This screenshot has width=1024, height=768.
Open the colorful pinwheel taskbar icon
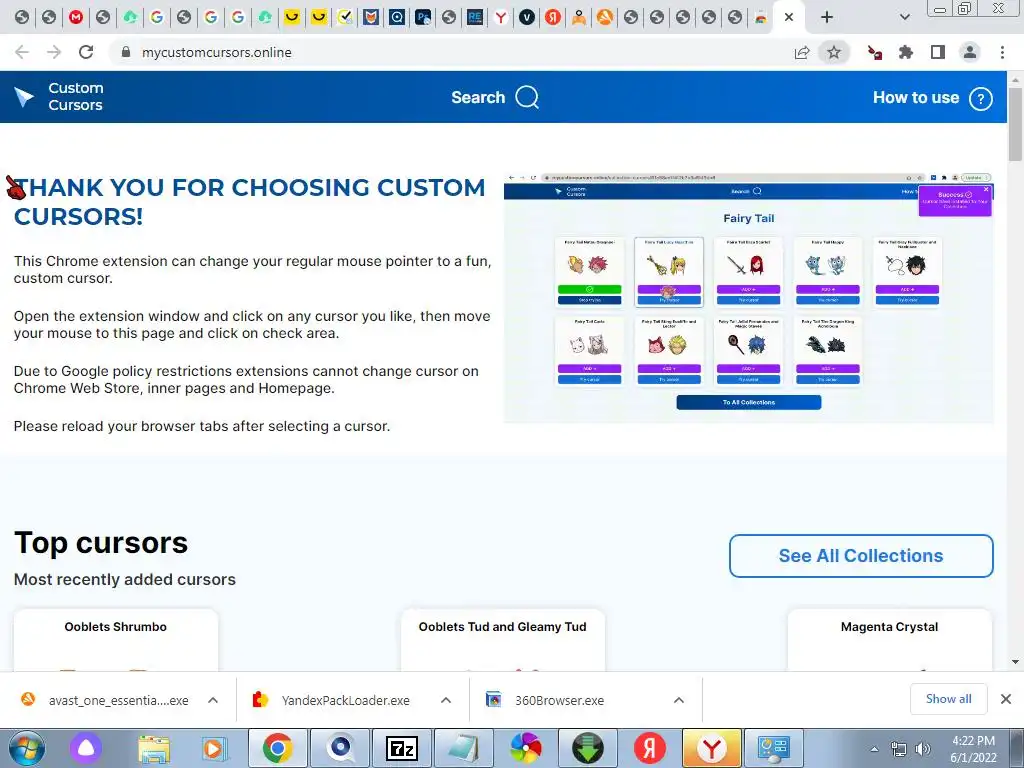pyautogui.click(x=526, y=748)
